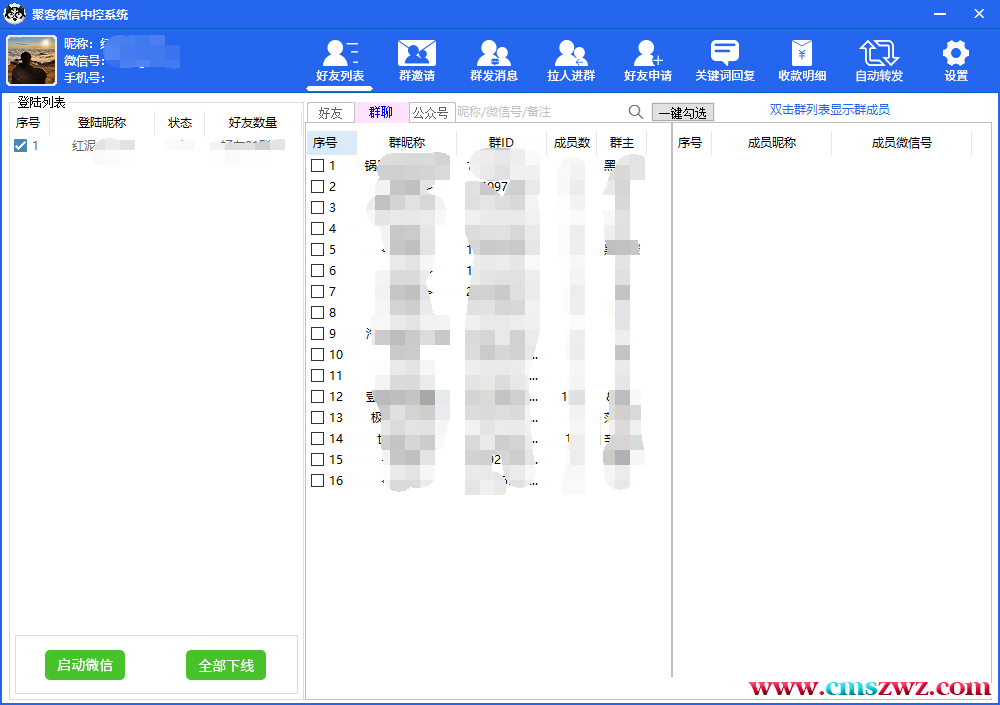The height and width of the screenshot is (705, 1000).
Task: Switch to the 好友 tab
Action: [330, 113]
